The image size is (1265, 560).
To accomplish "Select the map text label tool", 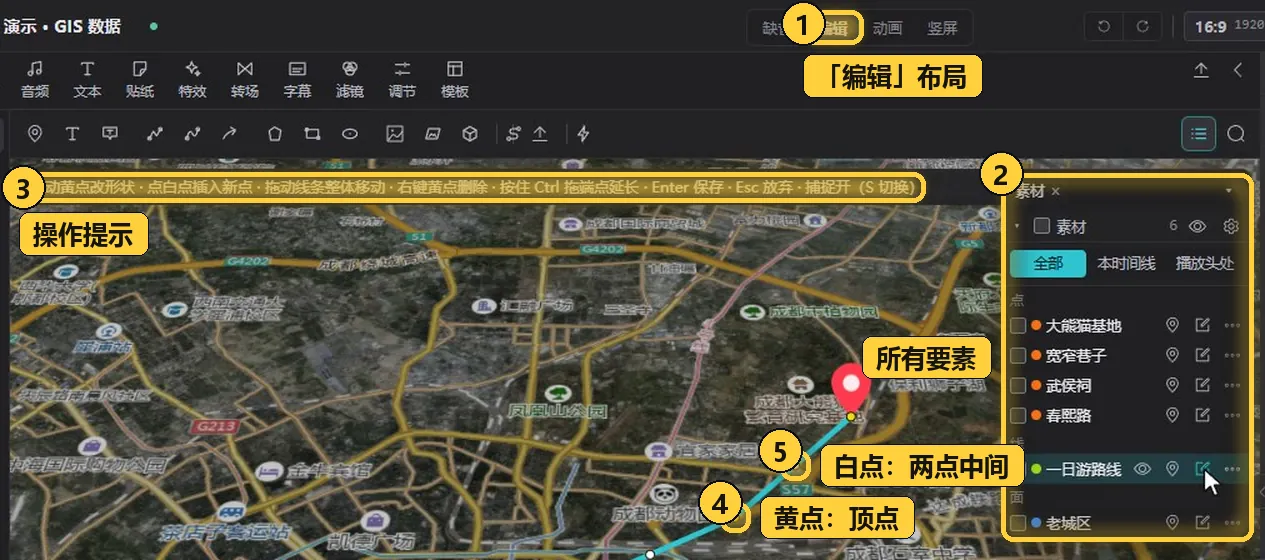I will pos(72,133).
